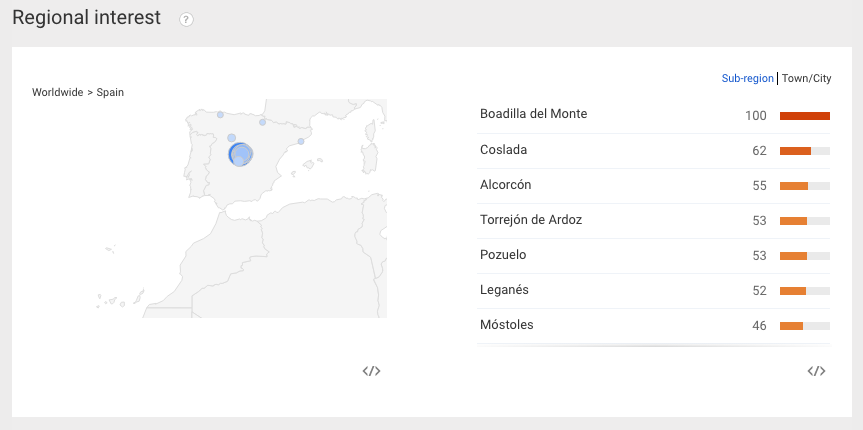Click the Barcelona bubble on the east coast

pyautogui.click(x=301, y=141)
